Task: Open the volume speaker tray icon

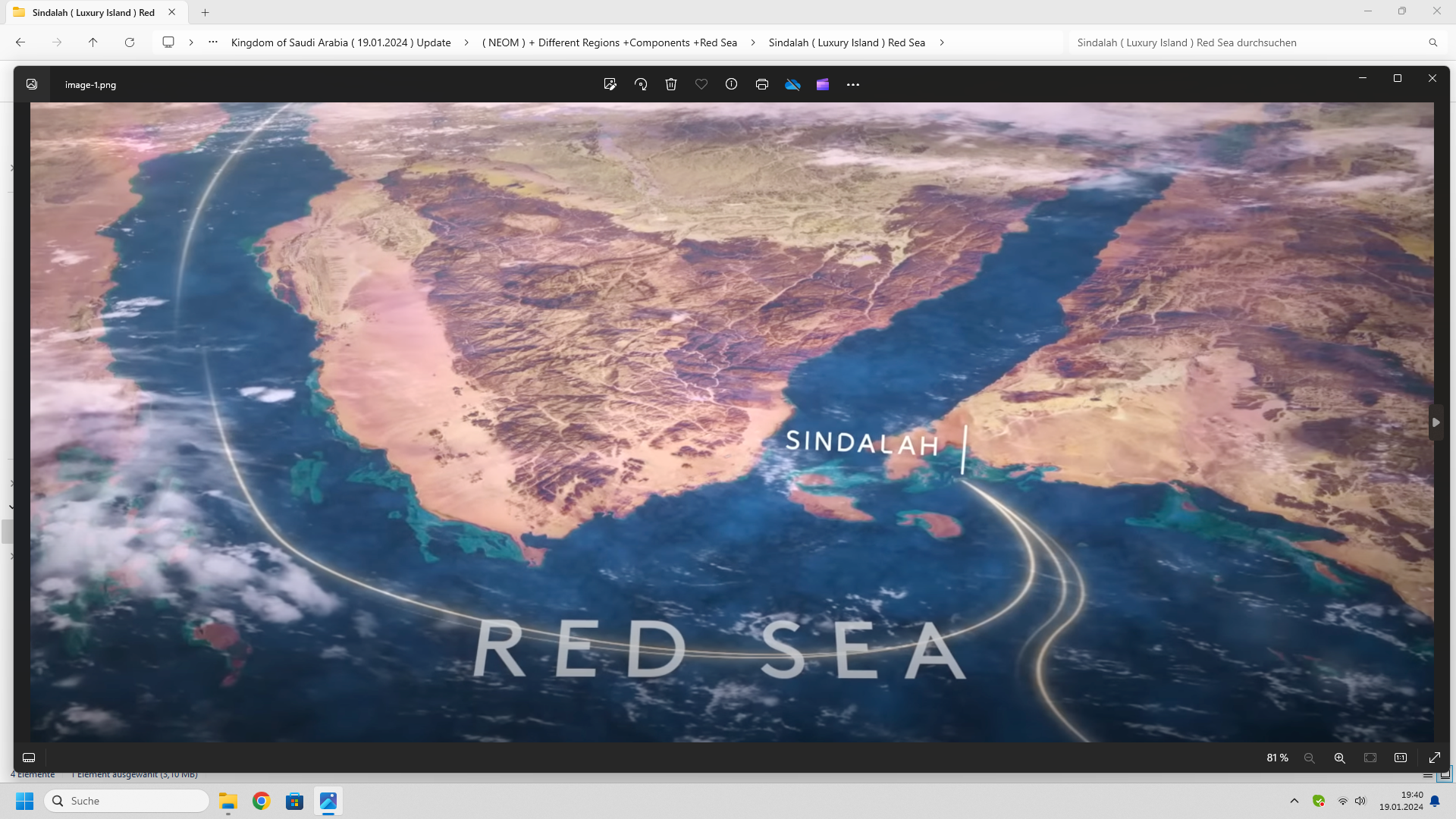Action: click(1360, 801)
